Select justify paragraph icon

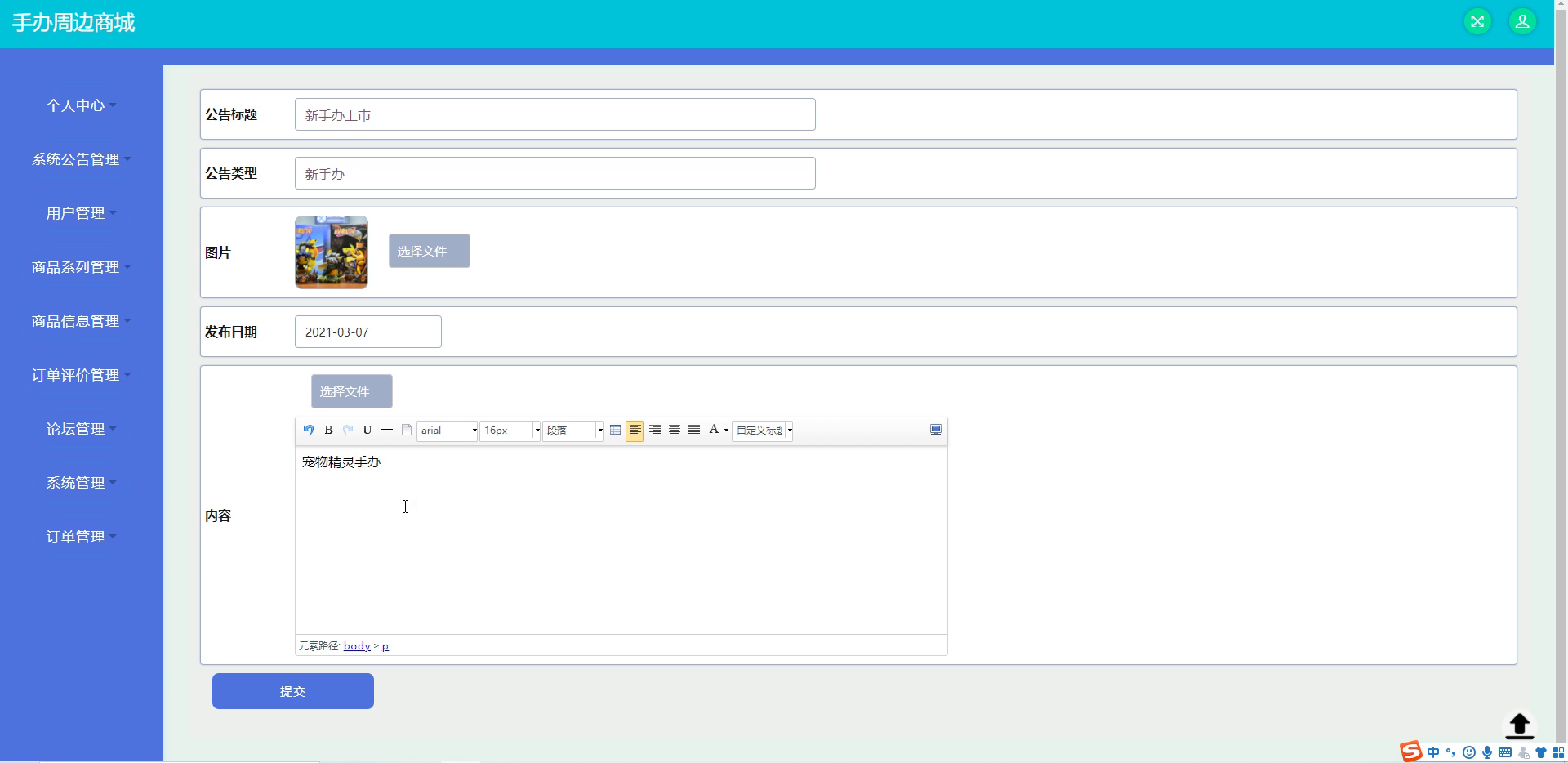[x=694, y=430]
